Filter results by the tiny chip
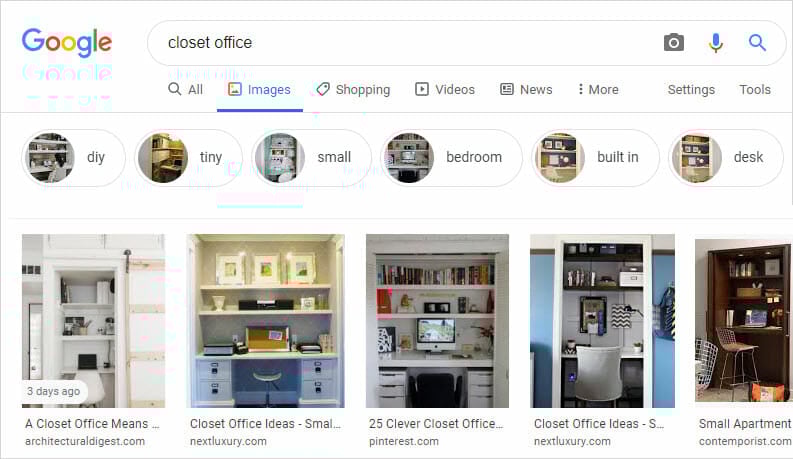The width and height of the screenshot is (793, 459). (188, 158)
